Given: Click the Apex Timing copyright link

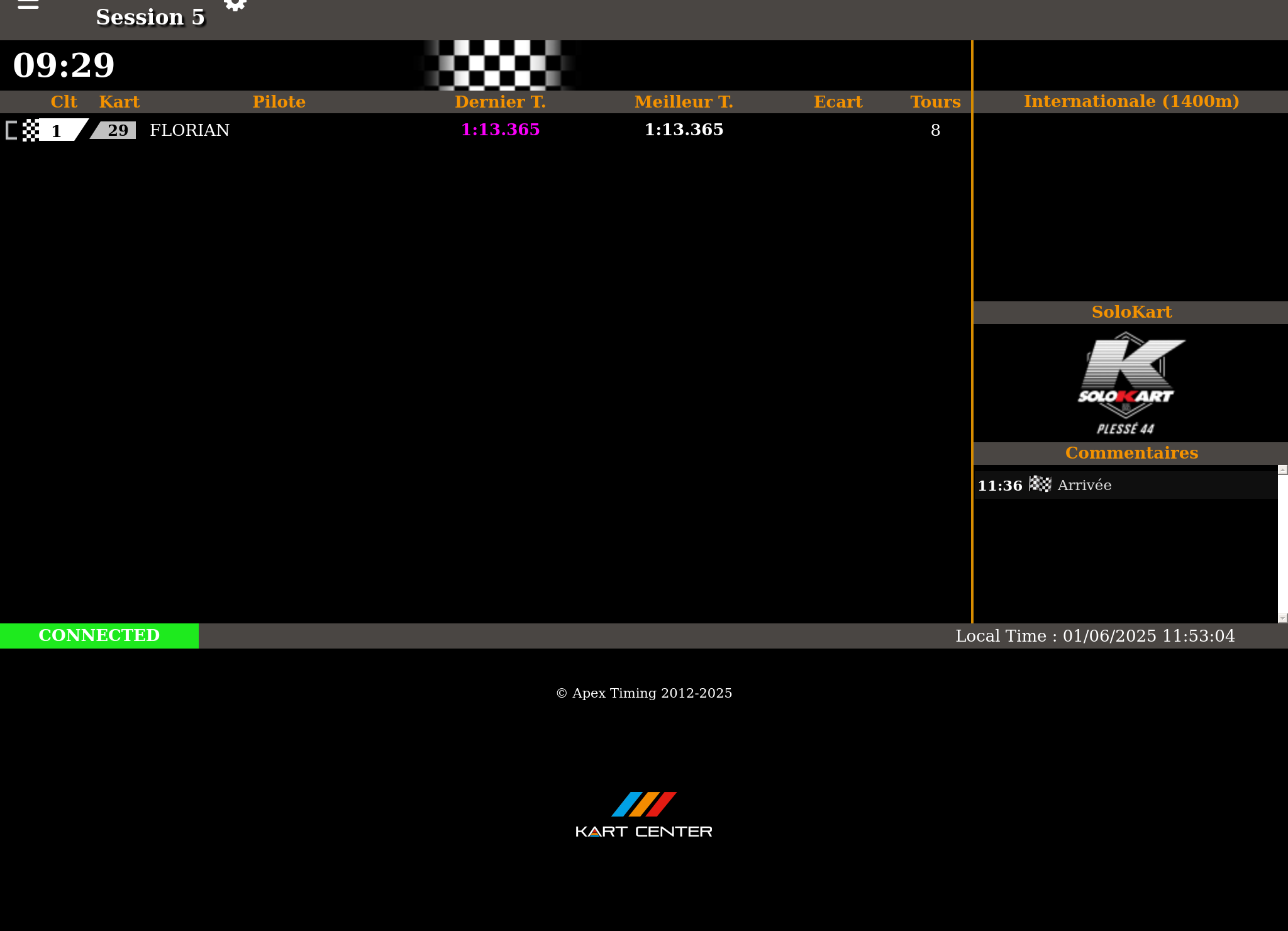Looking at the screenshot, I should click(644, 693).
